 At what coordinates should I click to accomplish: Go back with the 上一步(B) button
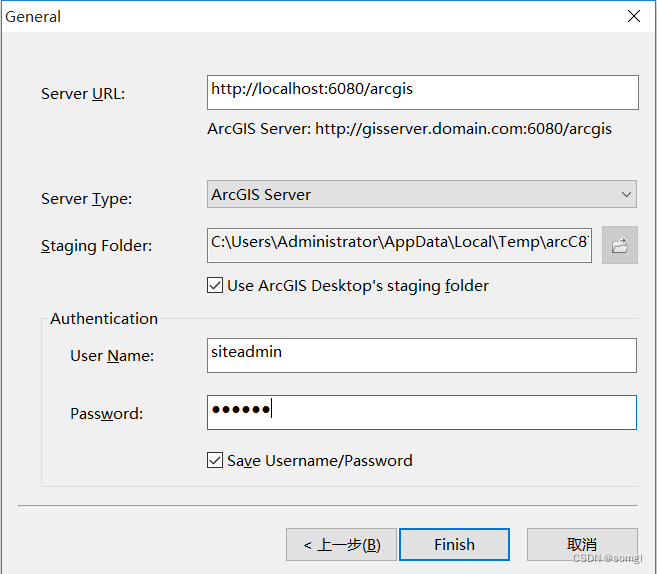tap(341, 545)
